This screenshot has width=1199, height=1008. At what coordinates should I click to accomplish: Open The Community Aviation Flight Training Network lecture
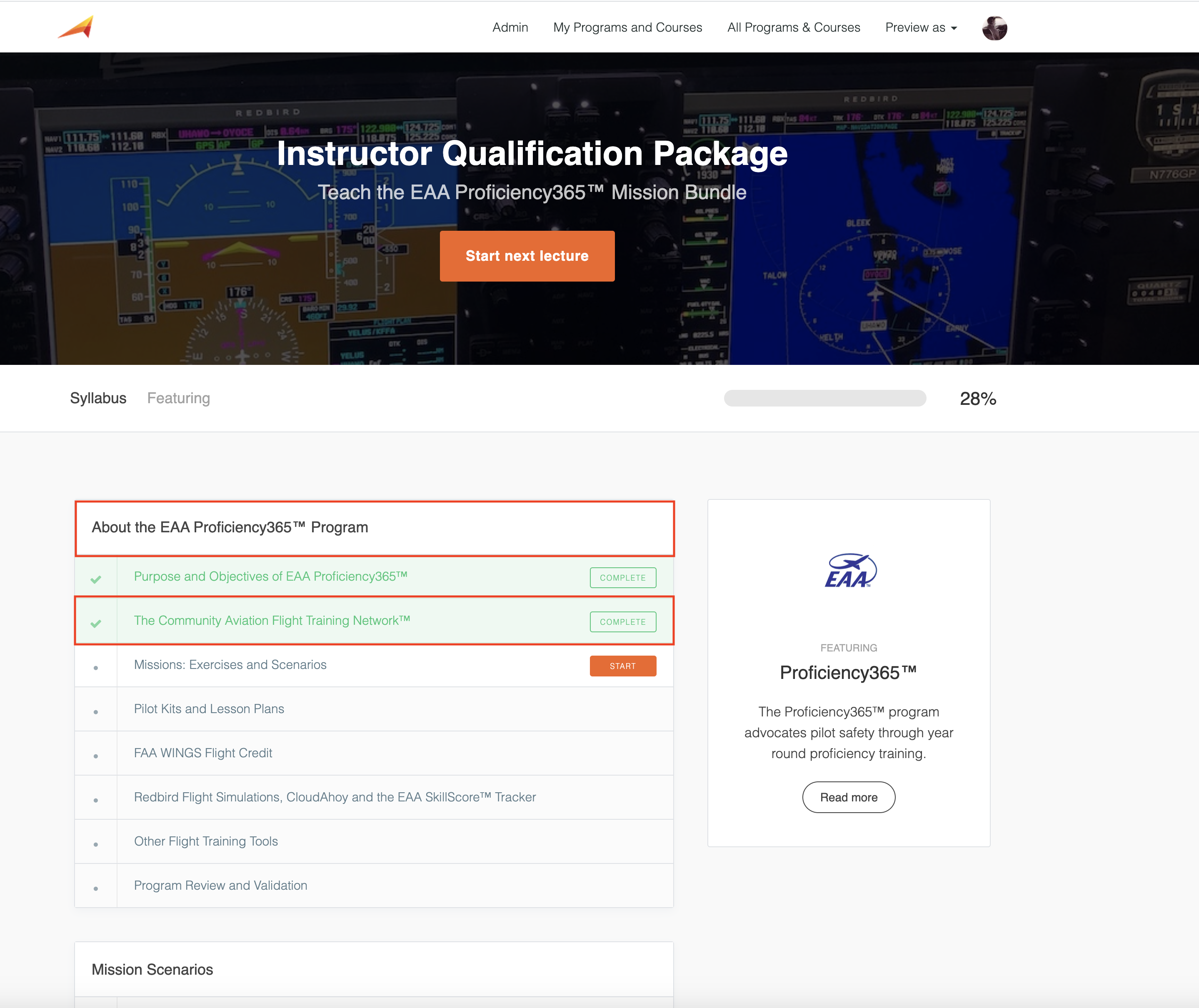pyautogui.click(x=272, y=620)
